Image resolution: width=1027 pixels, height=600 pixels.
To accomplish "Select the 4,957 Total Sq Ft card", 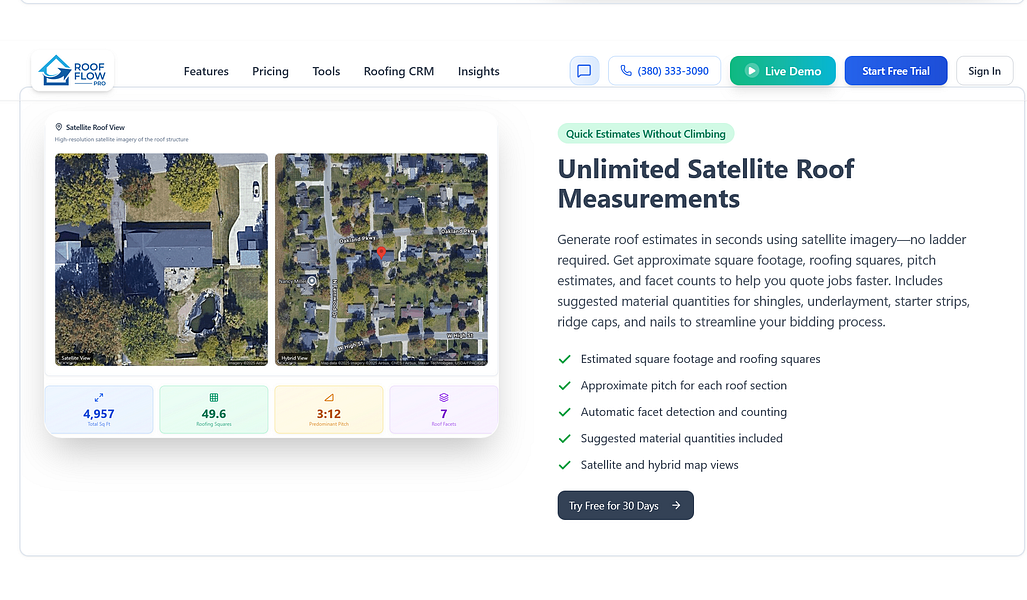I will tap(99, 409).
